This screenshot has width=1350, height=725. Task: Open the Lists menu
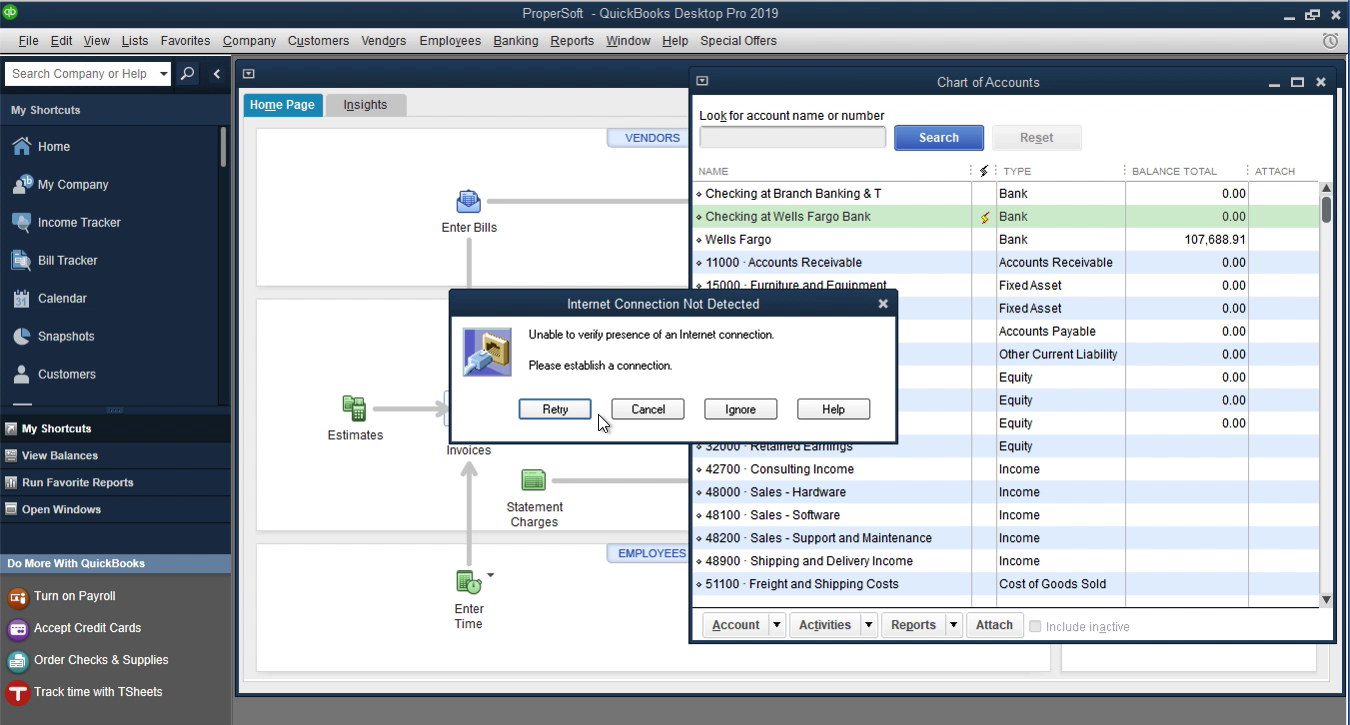(135, 41)
